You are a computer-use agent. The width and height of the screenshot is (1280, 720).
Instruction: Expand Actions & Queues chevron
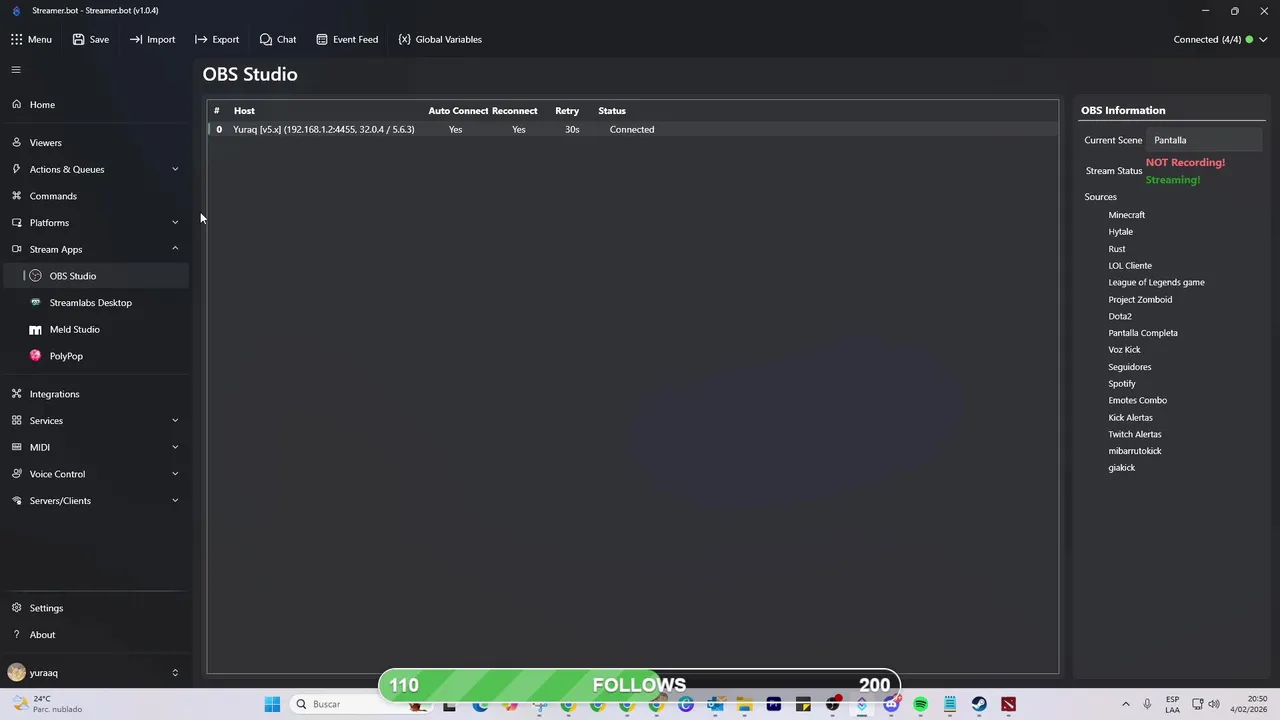(175, 169)
